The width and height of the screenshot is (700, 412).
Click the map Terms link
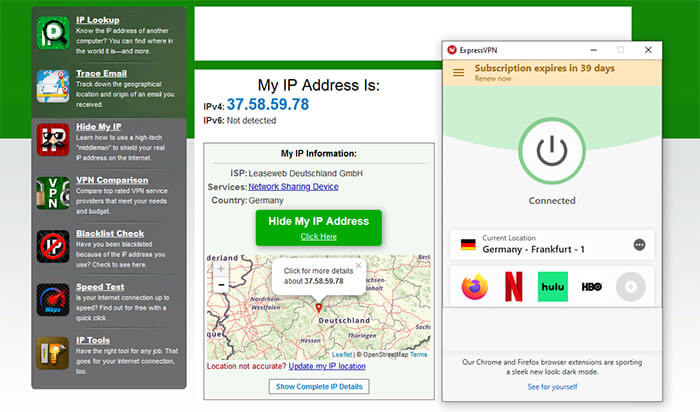point(418,354)
